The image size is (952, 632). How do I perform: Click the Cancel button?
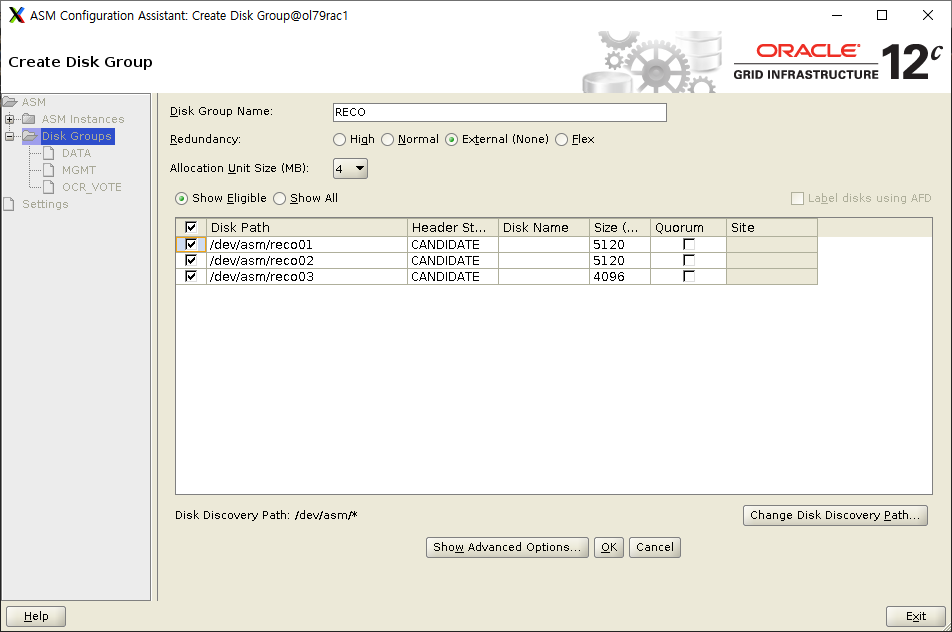point(654,547)
